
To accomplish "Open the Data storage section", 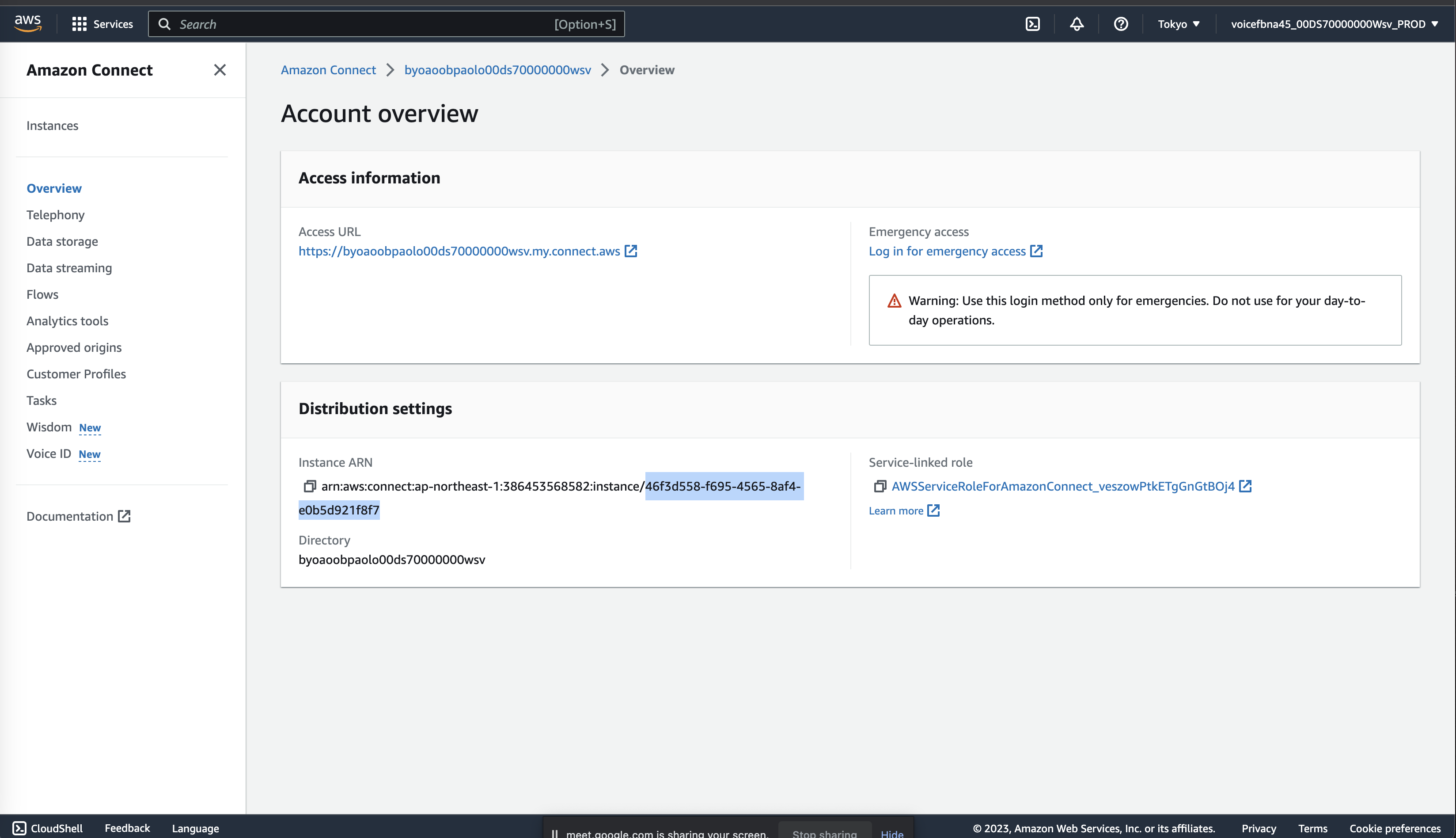I will [x=62, y=241].
